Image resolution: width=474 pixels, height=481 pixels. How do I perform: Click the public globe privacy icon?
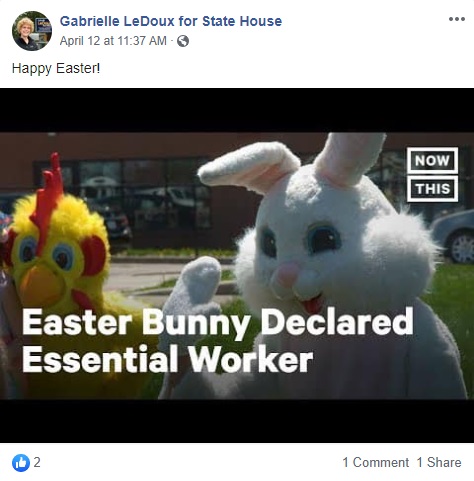[183, 41]
